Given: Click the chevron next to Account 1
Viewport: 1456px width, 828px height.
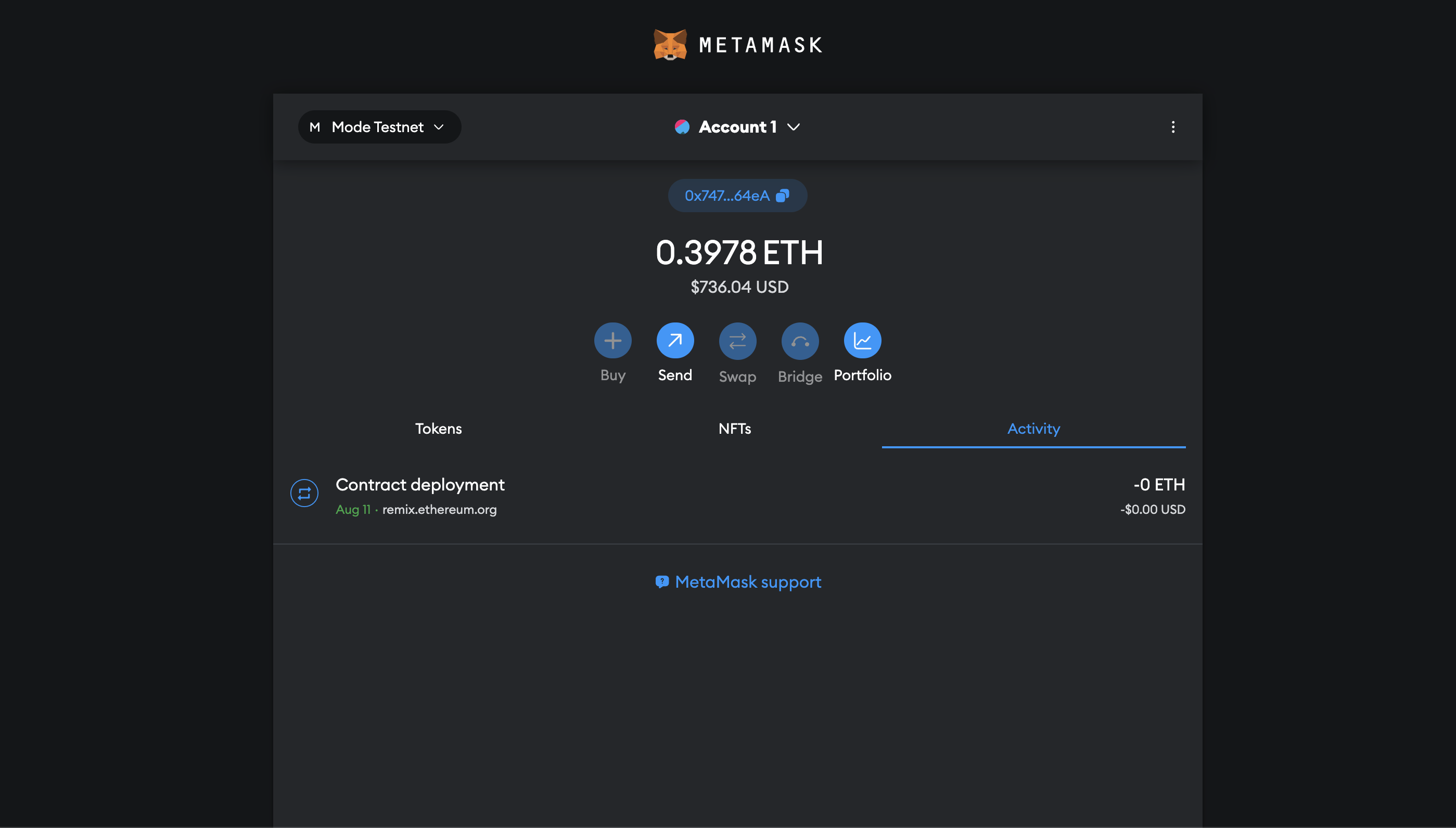Looking at the screenshot, I should coord(793,127).
